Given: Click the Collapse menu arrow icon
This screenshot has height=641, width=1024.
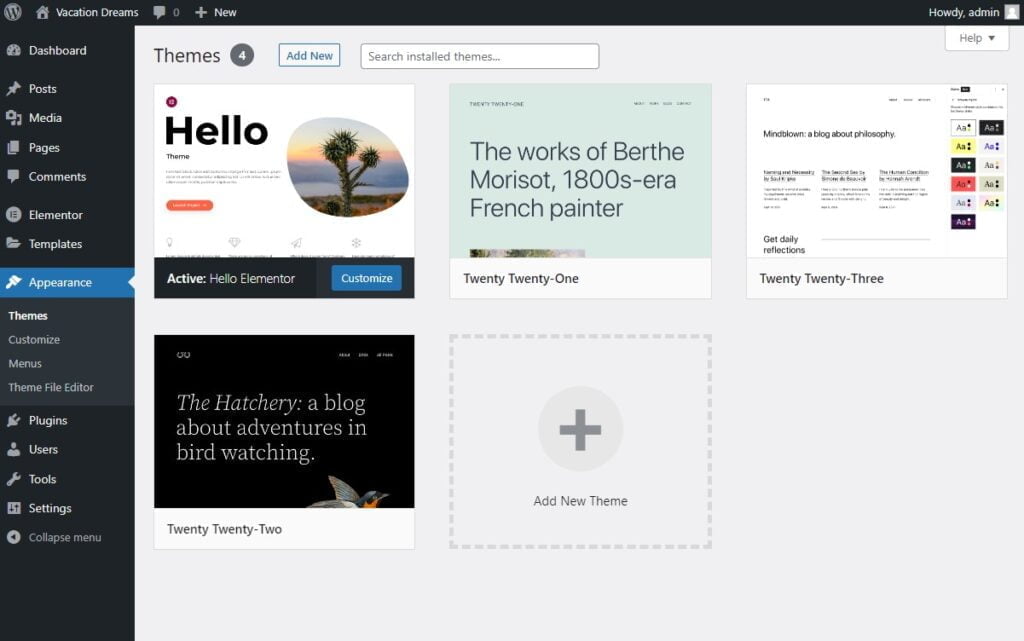Looking at the screenshot, I should tap(14, 537).
